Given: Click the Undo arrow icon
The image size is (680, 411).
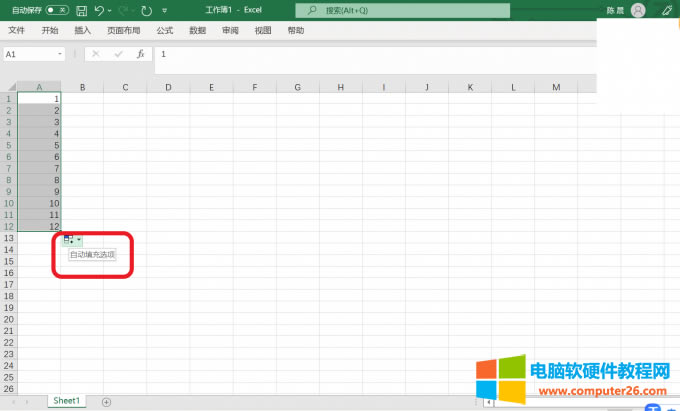Looking at the screenshot, I should pyautogui.click(x=99, y=10).
